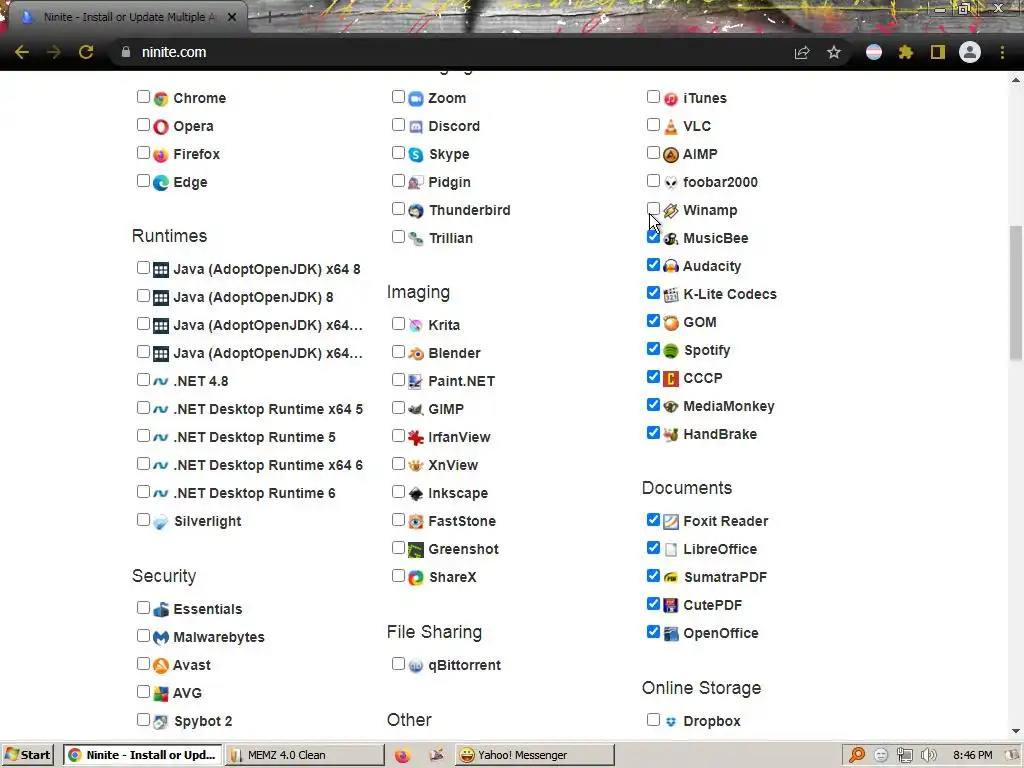
Task: Uncheck the LibreOffice checkbox
Action: coord(653,548)
